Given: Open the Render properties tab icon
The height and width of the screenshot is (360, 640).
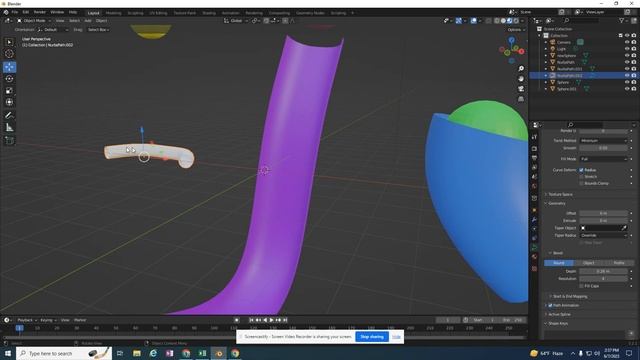Looking at the screenshot, I should coord(534,149).
